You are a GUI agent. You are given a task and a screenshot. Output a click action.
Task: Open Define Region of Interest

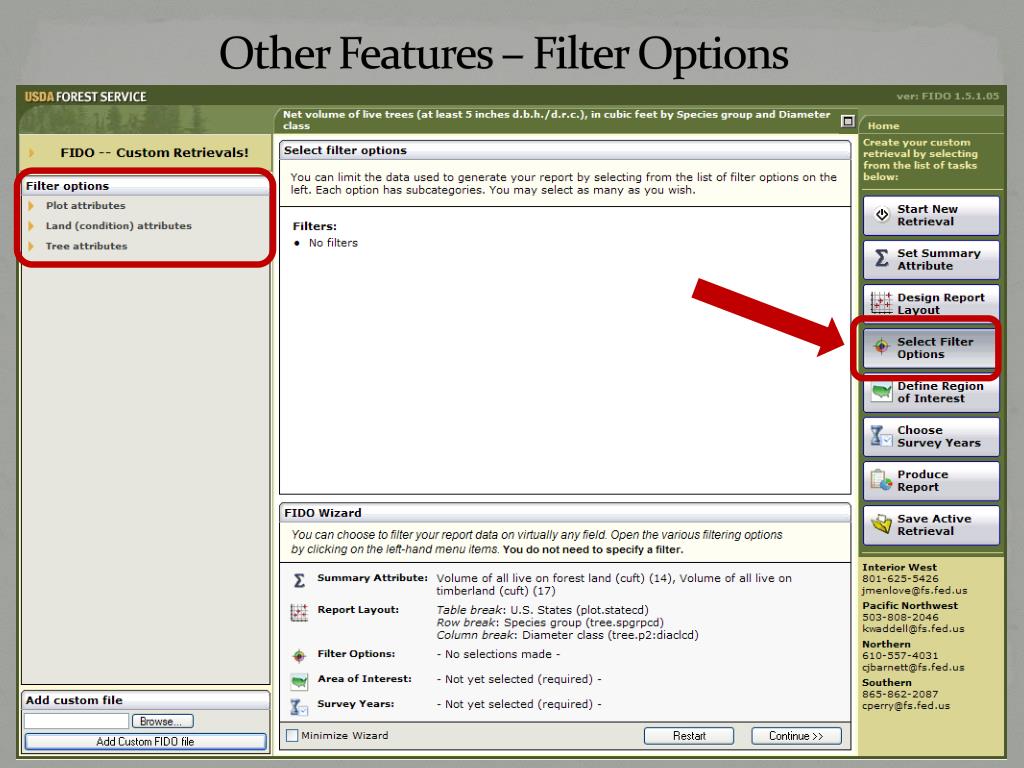931,394
